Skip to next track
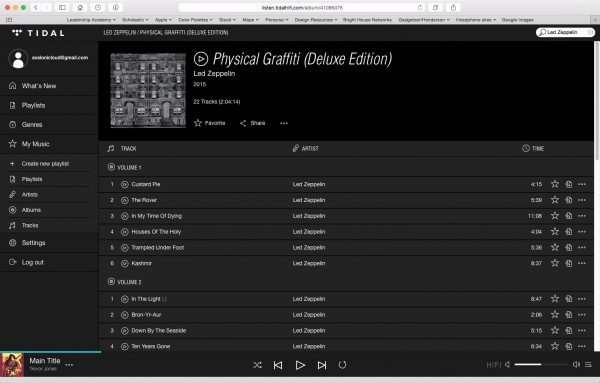Screen dimensions: 600x383 pos(322,365)
